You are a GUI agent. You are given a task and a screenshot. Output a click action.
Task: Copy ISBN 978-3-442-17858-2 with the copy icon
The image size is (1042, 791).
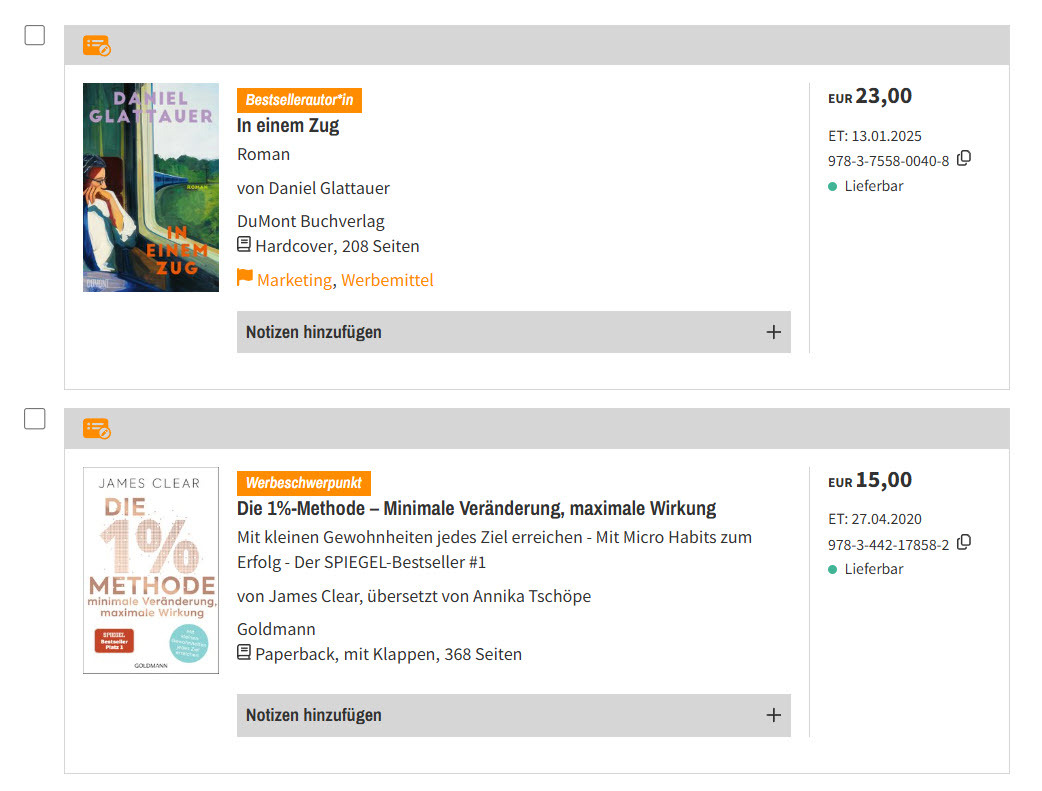tap(964, 543)
